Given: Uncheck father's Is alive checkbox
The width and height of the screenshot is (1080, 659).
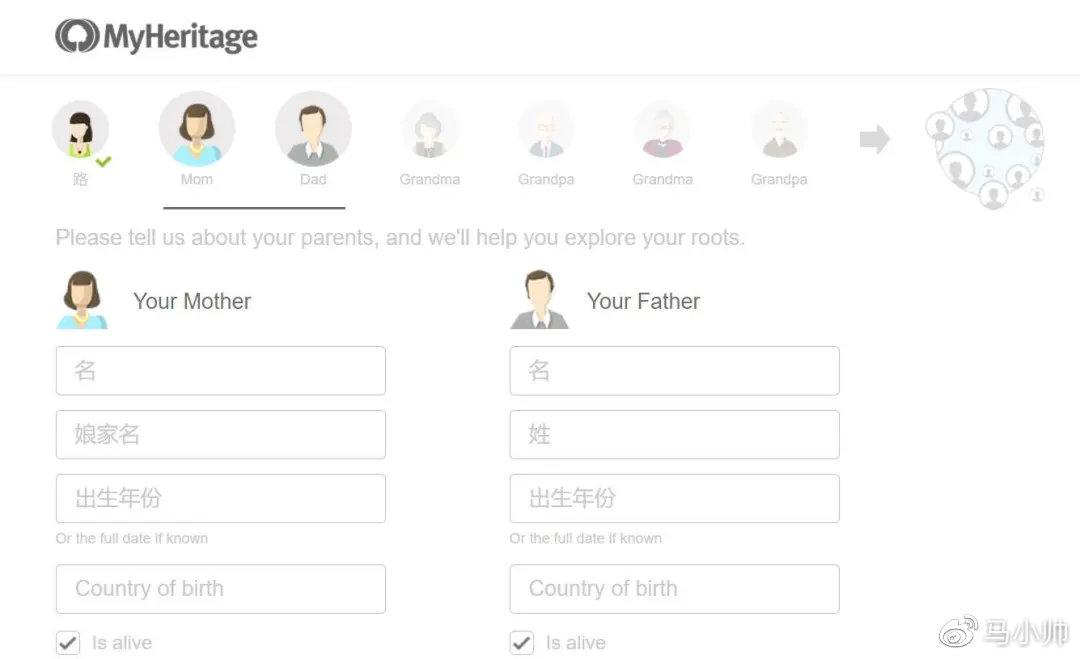Looking at the screenshot, I should 522,642.
